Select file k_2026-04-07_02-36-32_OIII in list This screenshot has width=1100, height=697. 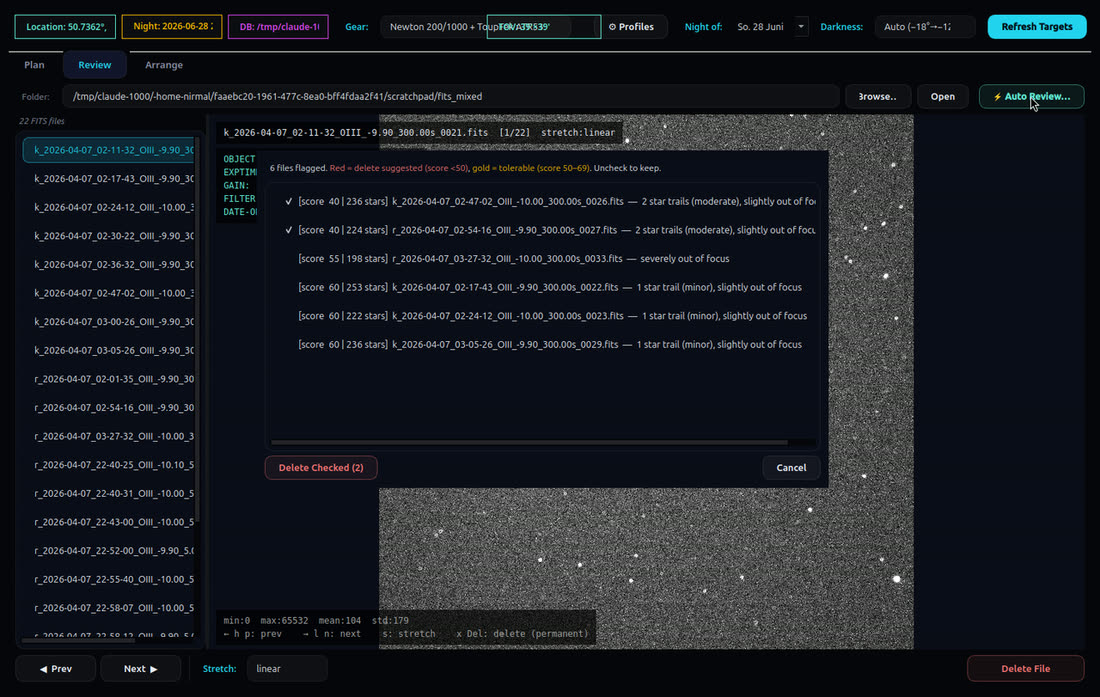point(109,264)
